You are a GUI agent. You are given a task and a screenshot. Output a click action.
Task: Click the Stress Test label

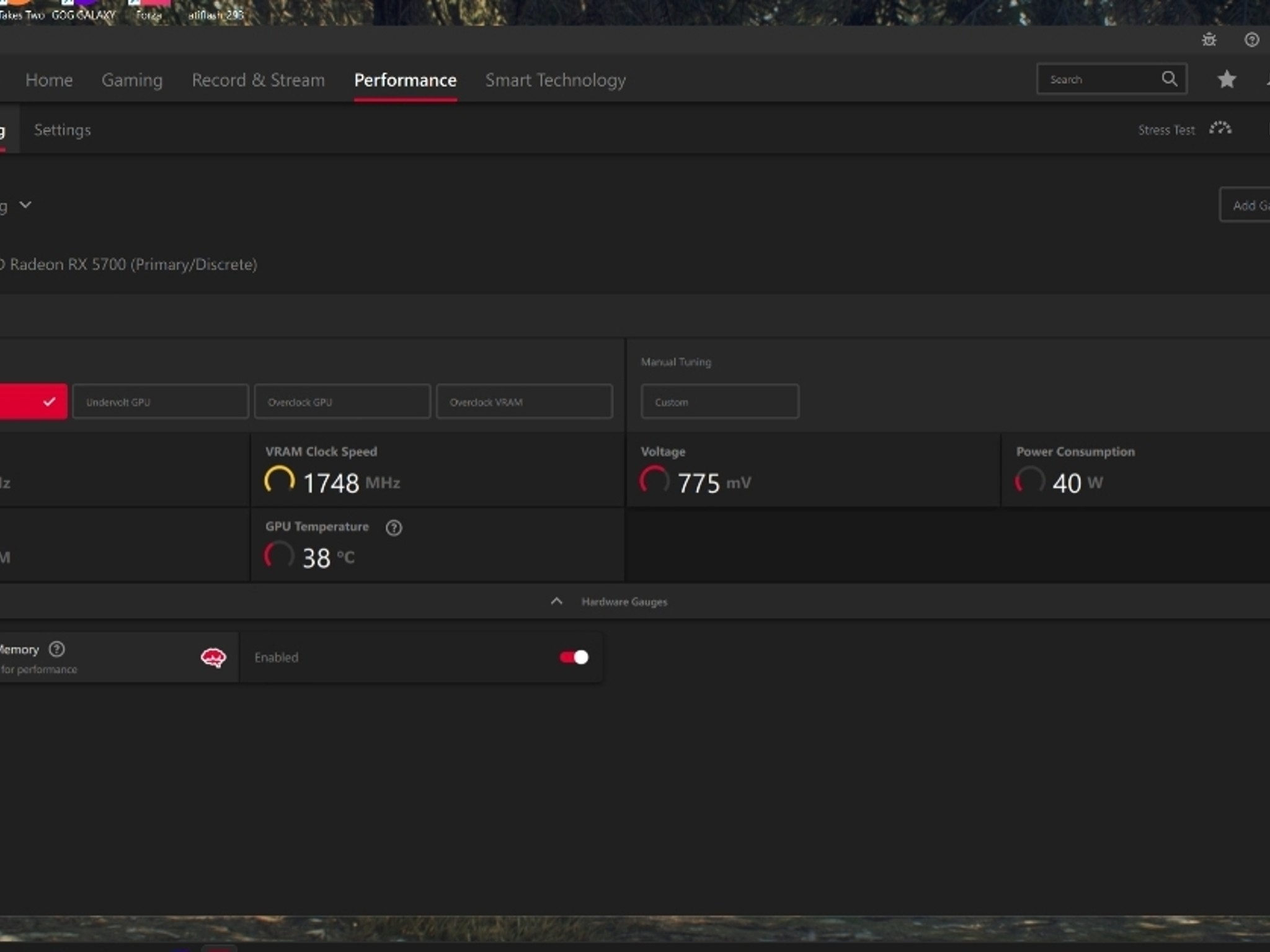1166,130
